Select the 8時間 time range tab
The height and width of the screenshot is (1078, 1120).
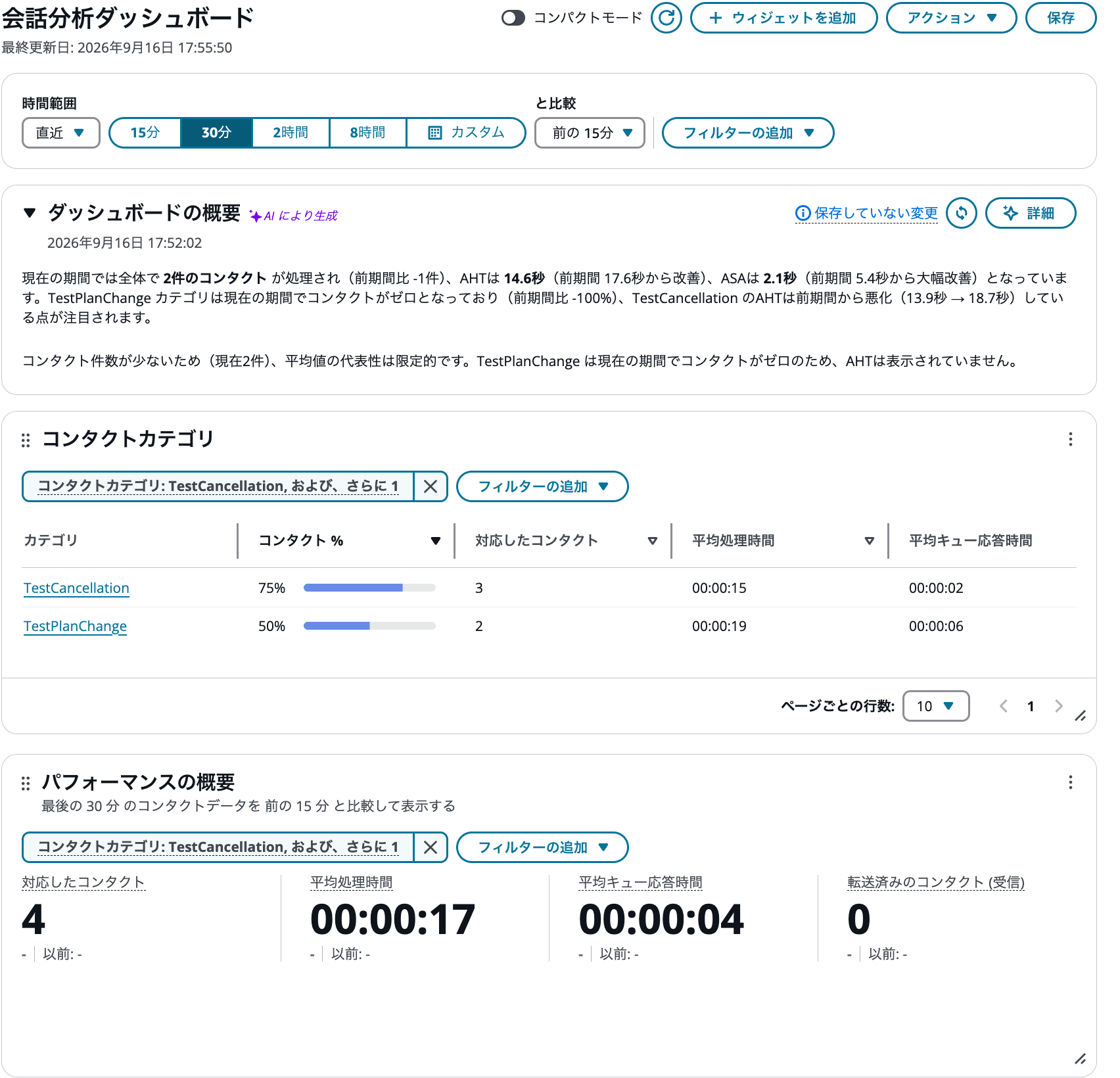click(x=367, y=133)
